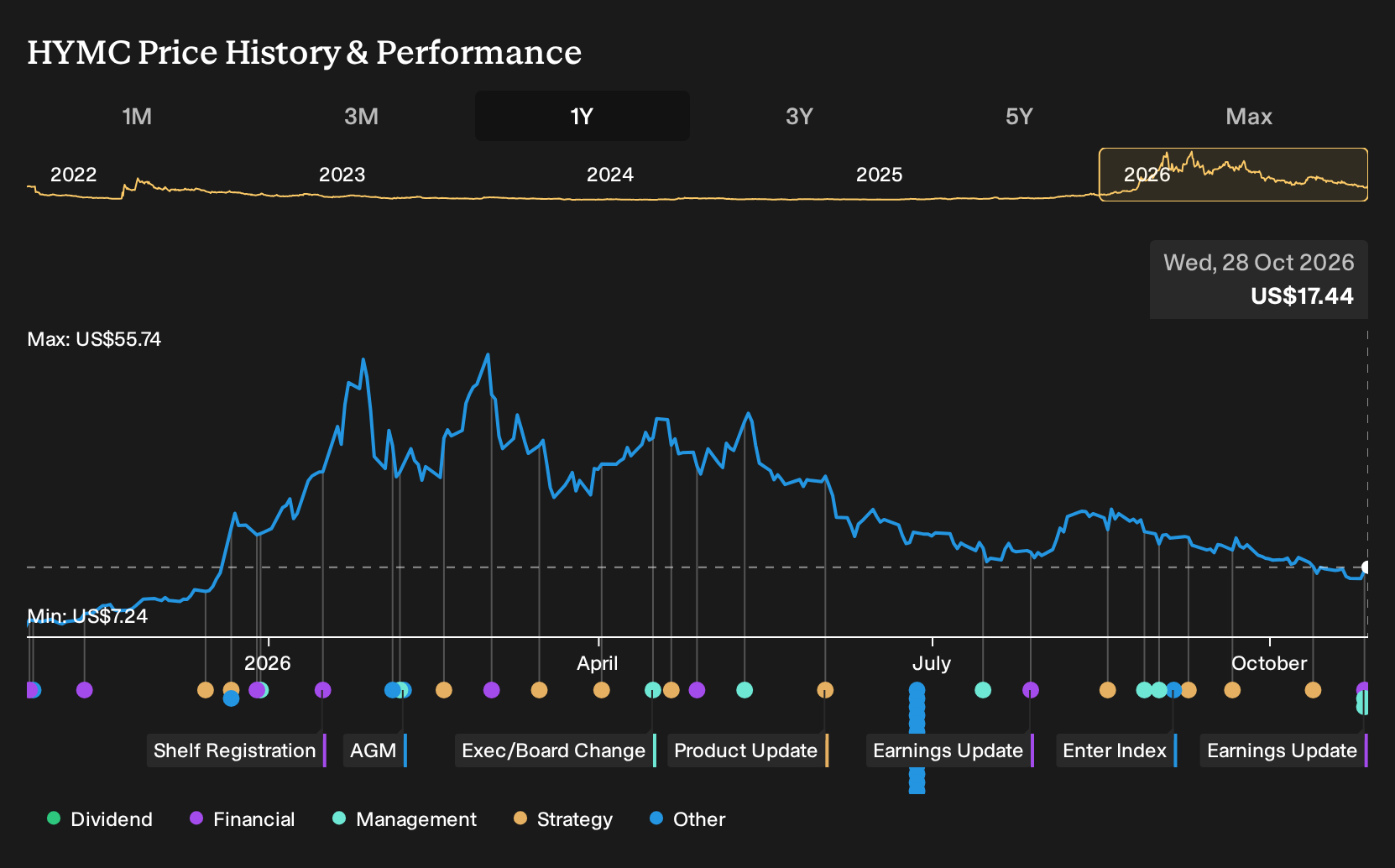This screenshot has width=1395, height=868.
Task: Open the Exec/Board Change event label
Action: coord(555,750)
